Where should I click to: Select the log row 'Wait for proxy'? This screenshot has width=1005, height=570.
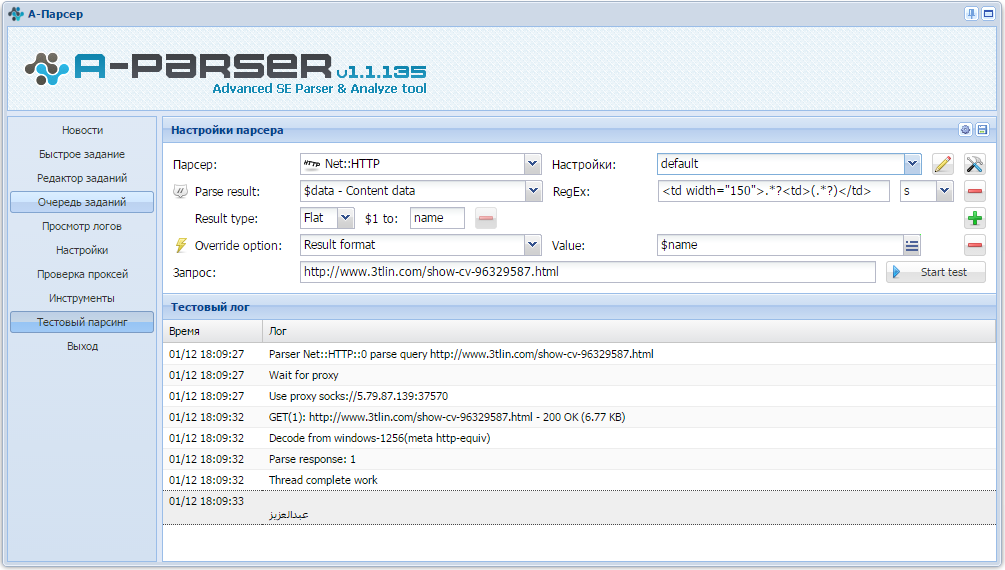[x=579, y=375]
